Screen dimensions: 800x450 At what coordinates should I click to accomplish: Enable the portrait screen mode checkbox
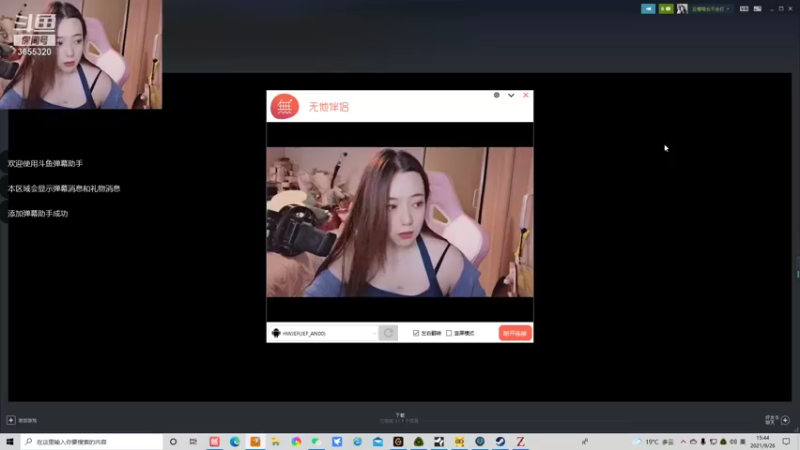tap(449, 333)
